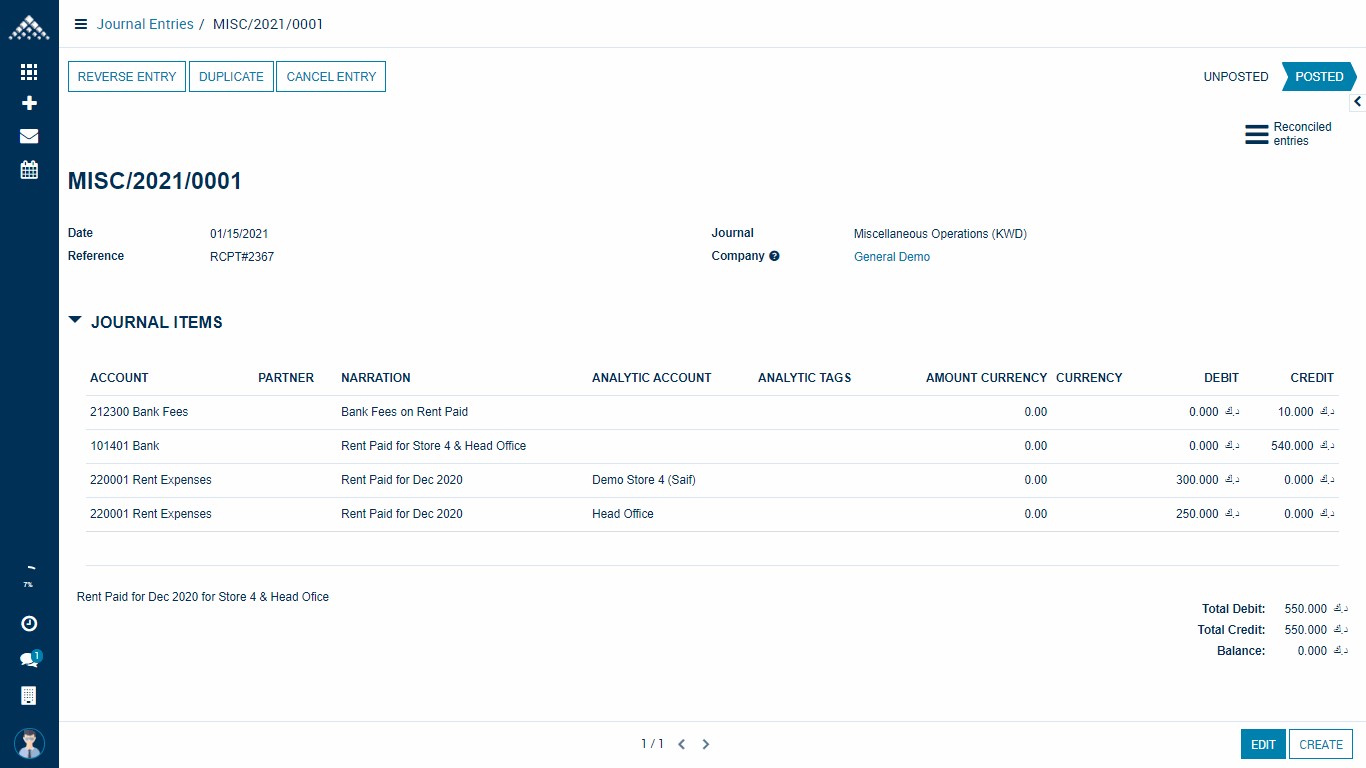Open the calendar icon in sidebar

click(x=29, y=169)
